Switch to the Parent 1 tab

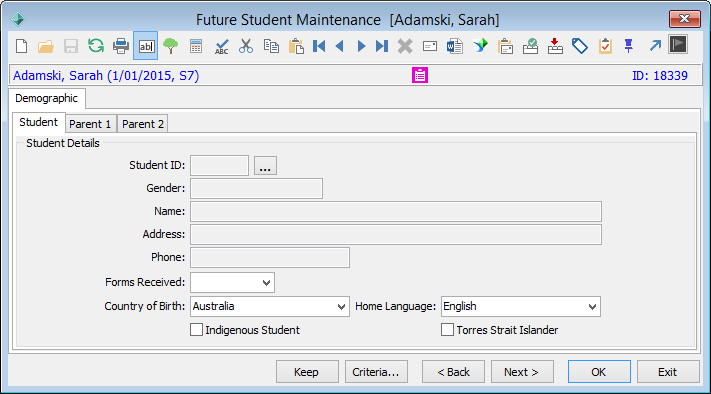pyautogui.click(x=90, y=124)
